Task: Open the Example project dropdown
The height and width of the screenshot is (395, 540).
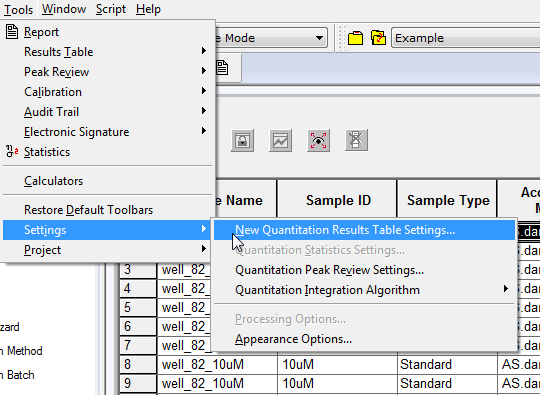Action: click(466, 38)
